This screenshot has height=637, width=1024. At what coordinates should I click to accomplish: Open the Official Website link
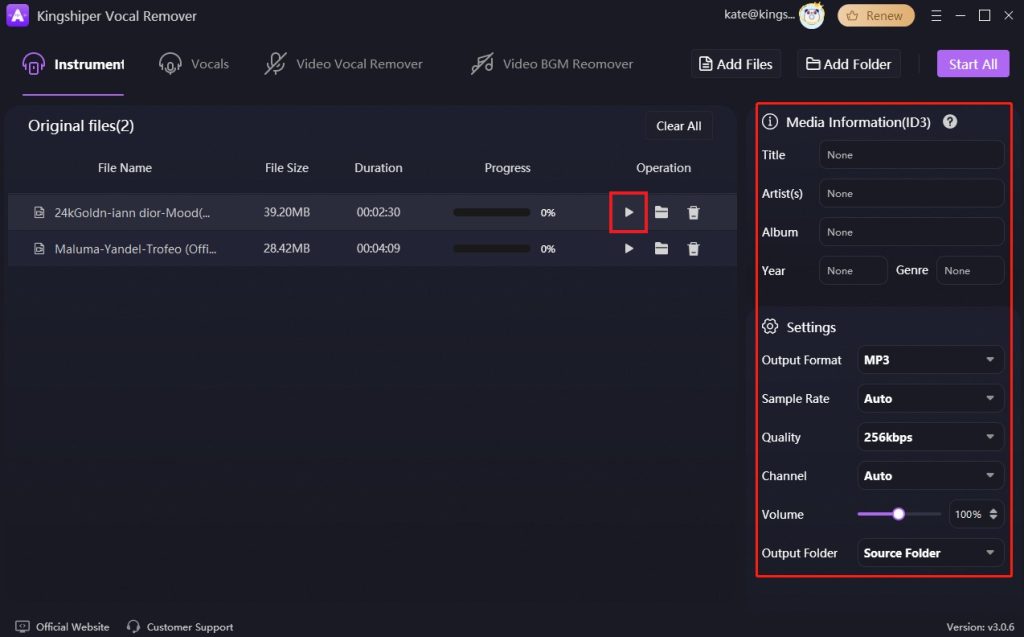(72, 627)
